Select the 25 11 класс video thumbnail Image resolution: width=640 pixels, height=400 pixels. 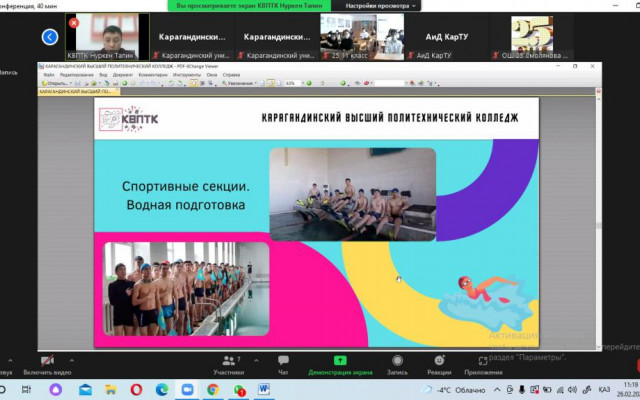pyautogui.click(x=362, y=37)
